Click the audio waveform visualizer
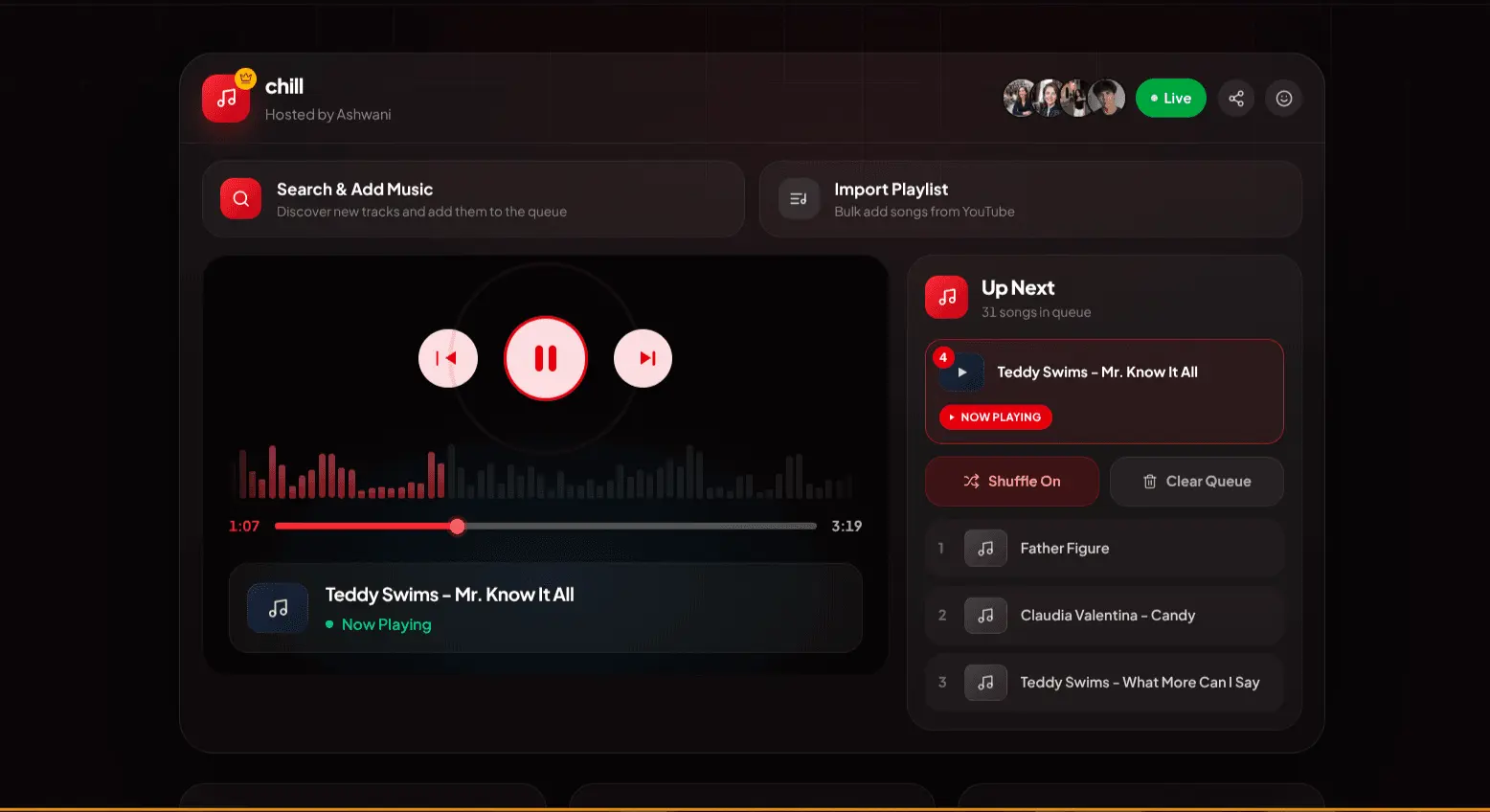Viewport: 1490px width, 812px height. 544,472
